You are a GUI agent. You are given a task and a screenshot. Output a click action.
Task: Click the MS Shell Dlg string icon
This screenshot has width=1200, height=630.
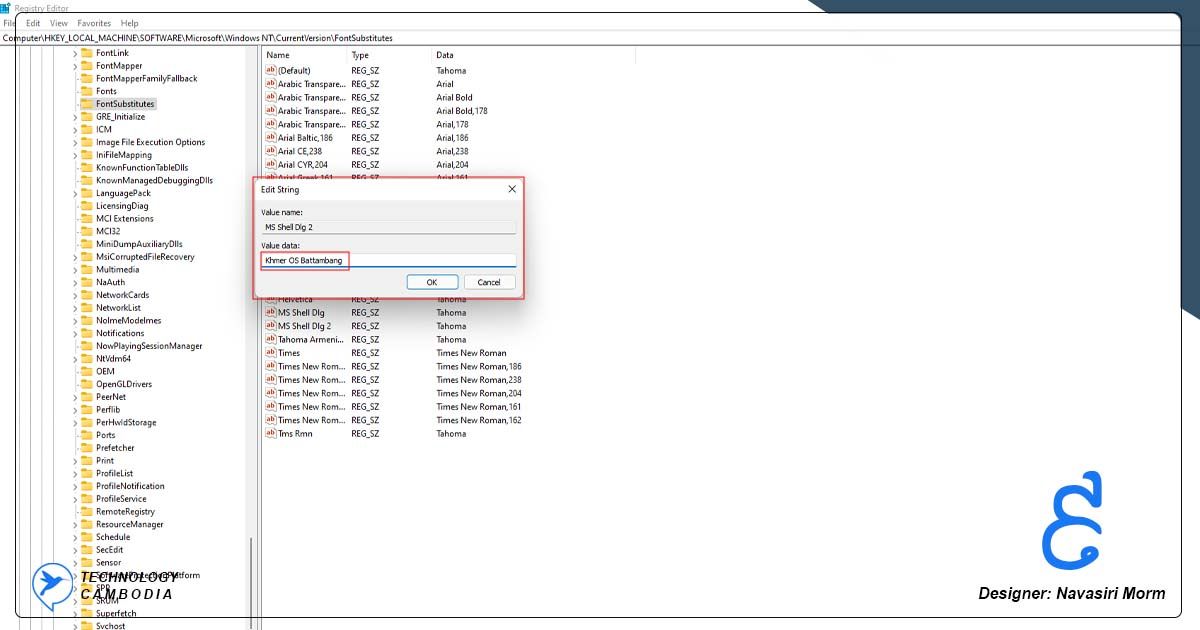[270, 313]
